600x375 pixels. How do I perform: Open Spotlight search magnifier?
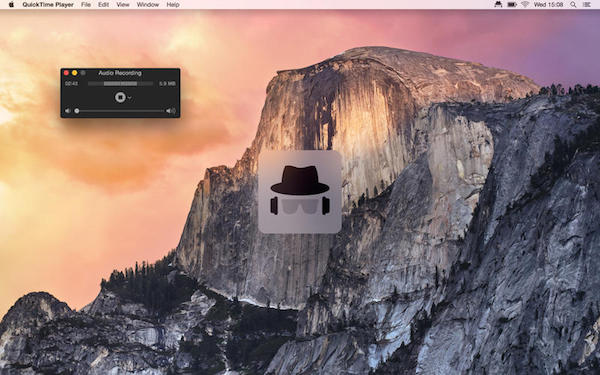tap(573, 5)
